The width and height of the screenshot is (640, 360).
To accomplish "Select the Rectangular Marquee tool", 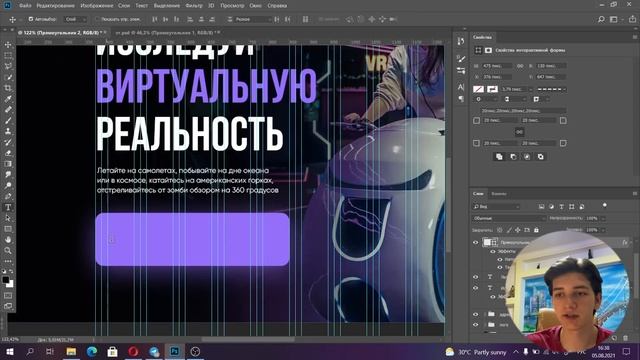I will click(8, 55).
